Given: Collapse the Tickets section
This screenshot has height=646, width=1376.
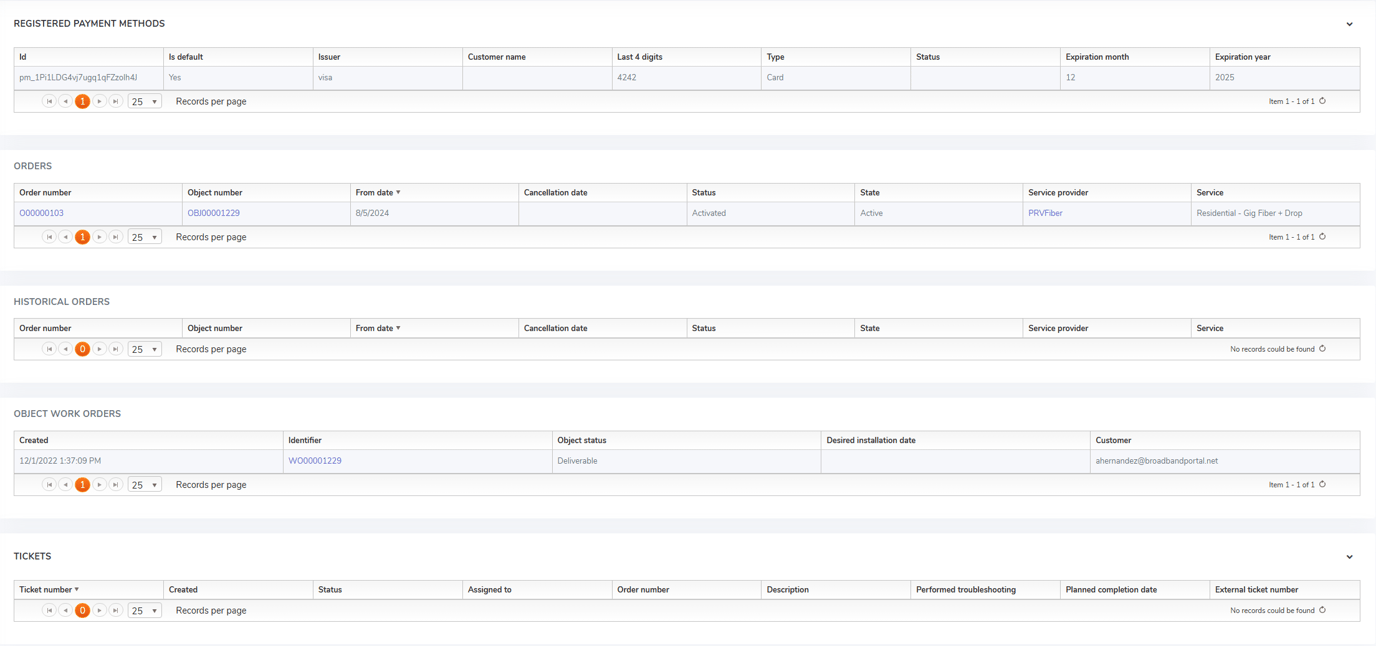Looking at the screenshot, I should tap(1348, 556).
